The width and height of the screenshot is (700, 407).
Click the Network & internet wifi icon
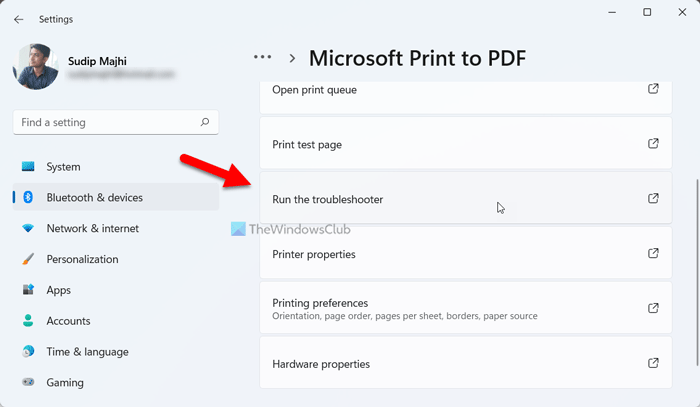pyautogui.click(x=28, y=229)
